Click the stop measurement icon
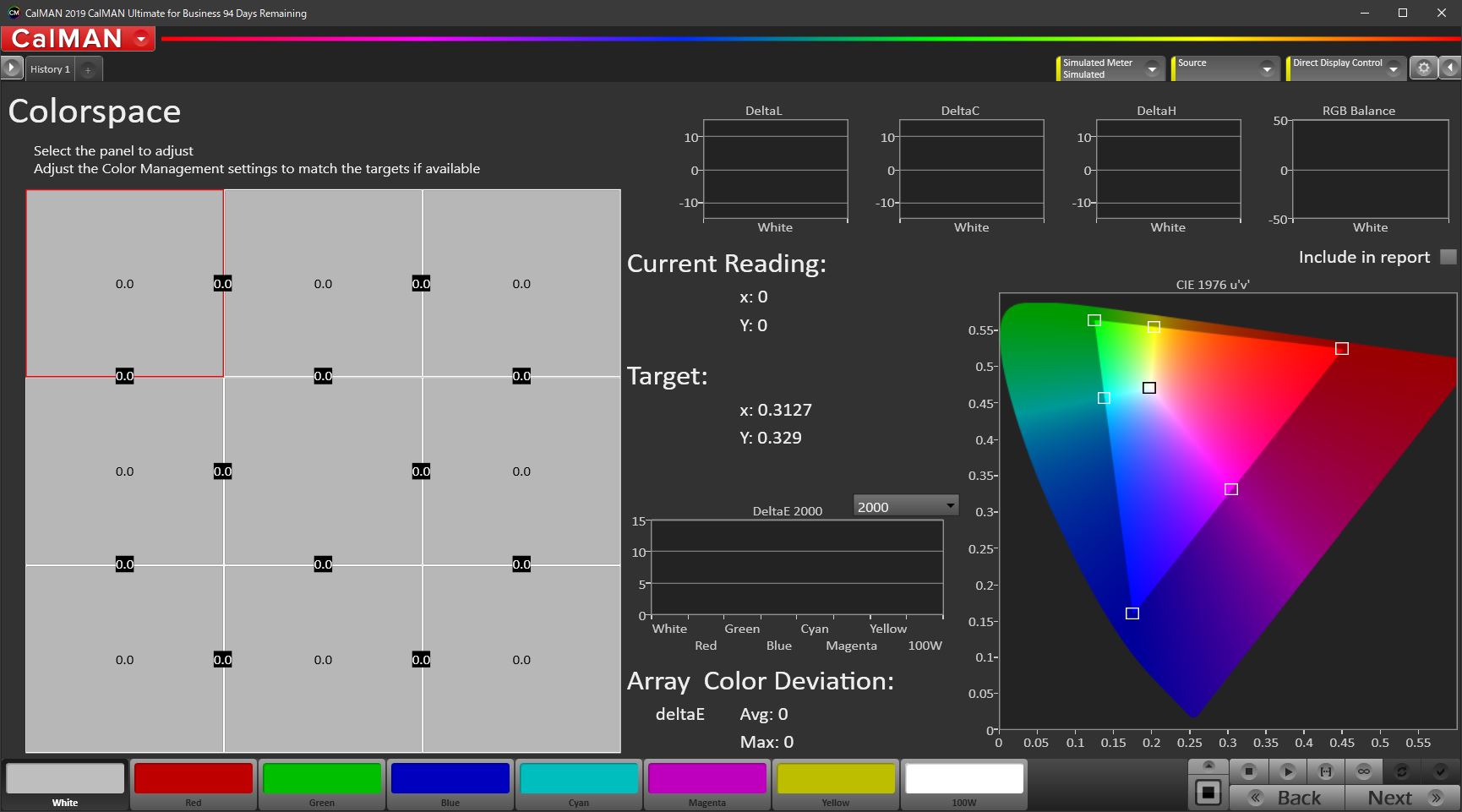Viewport: 1462px width, 812px height. (1248, 771)
